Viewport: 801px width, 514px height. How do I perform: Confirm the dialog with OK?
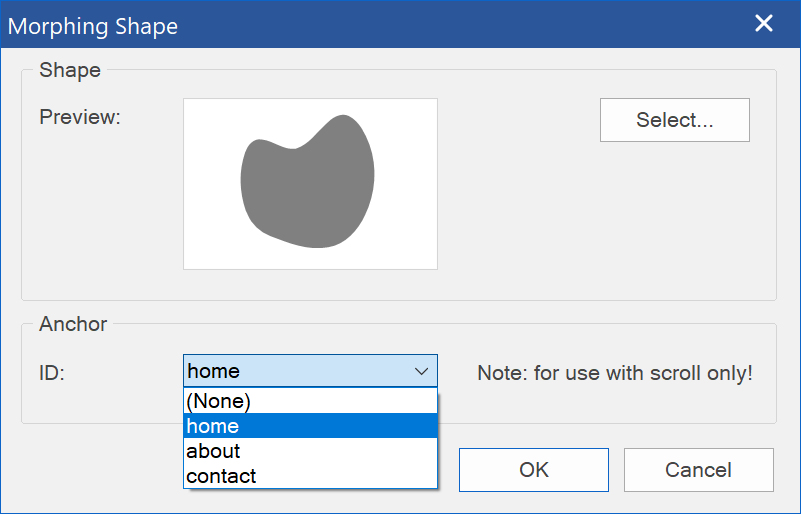point(534,470)
